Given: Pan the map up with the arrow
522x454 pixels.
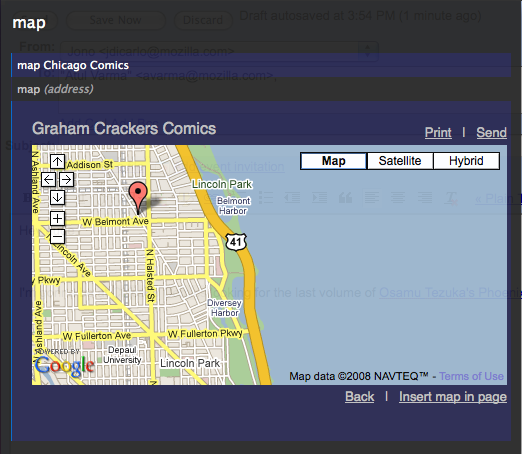Looking at the screenshot, I should point(57,162).
